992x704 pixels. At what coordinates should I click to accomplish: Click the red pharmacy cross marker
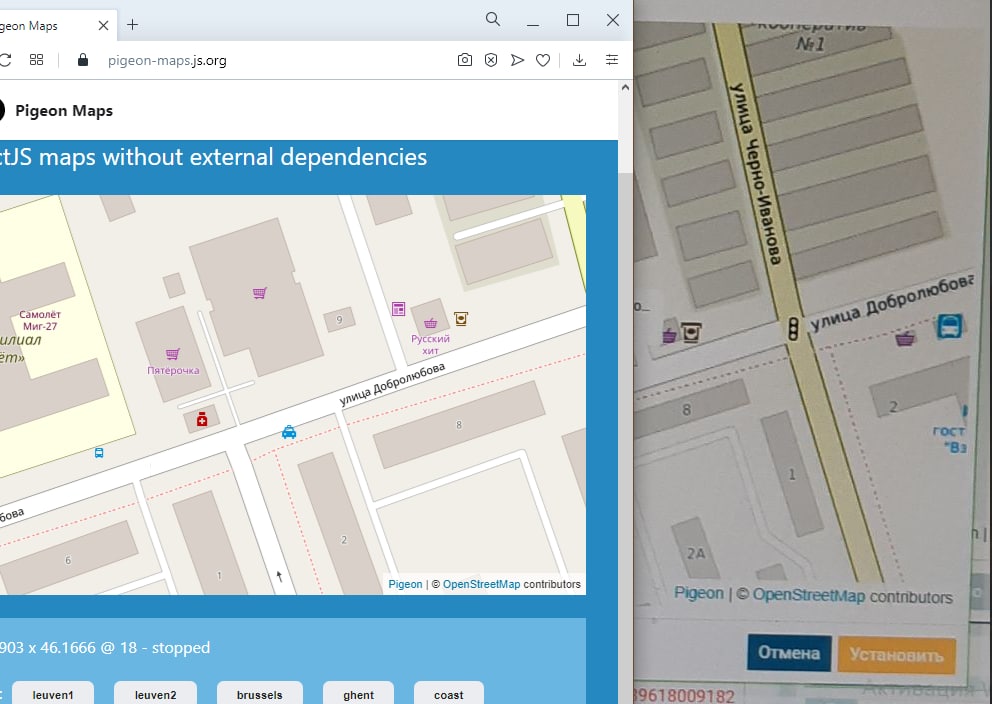(202, 419)
